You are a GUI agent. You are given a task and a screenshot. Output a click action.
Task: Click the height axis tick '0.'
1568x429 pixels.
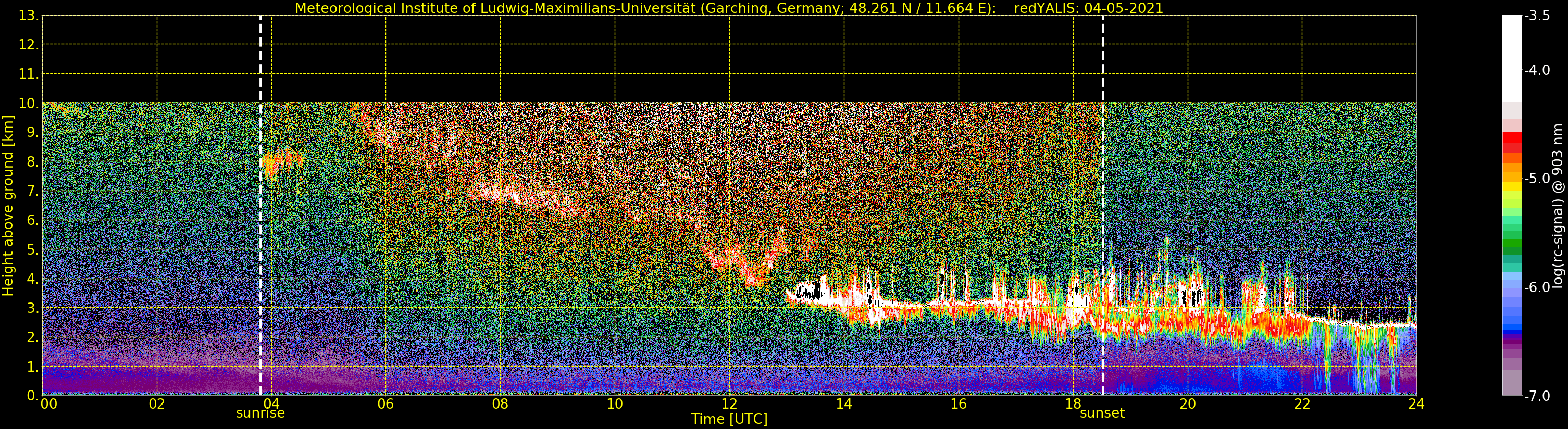[x=33, y=396]
